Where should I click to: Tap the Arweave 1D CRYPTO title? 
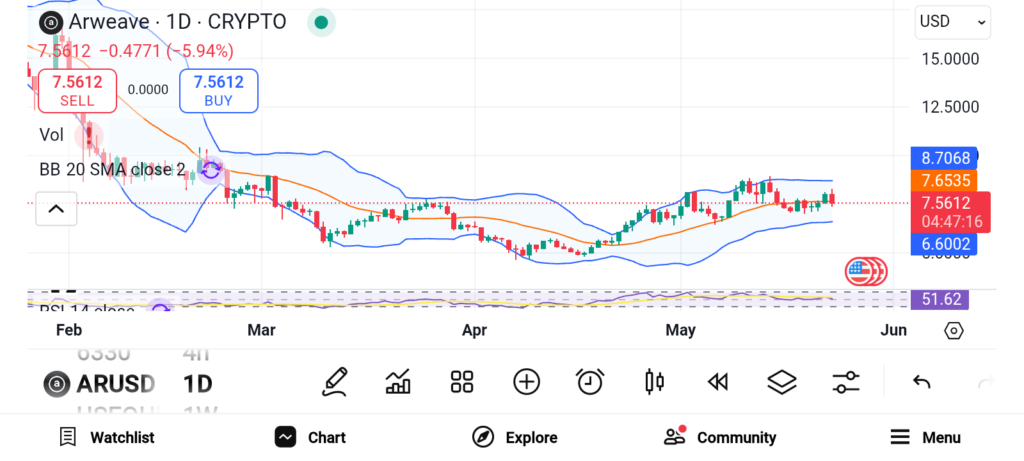[177, 22]
